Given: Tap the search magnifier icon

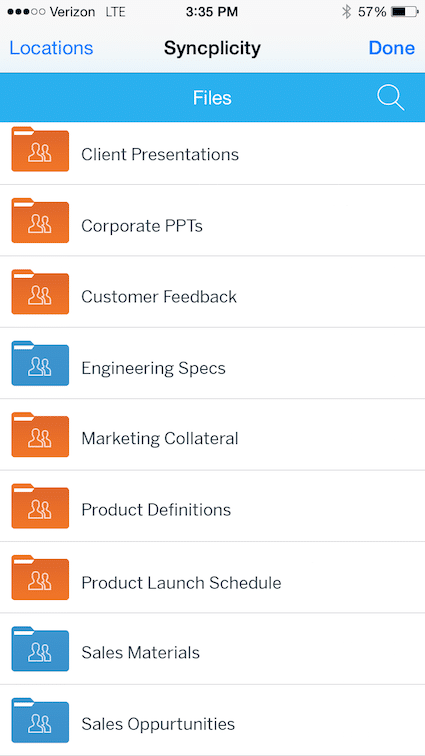Looking at the screenshot, I should [390, 98].
